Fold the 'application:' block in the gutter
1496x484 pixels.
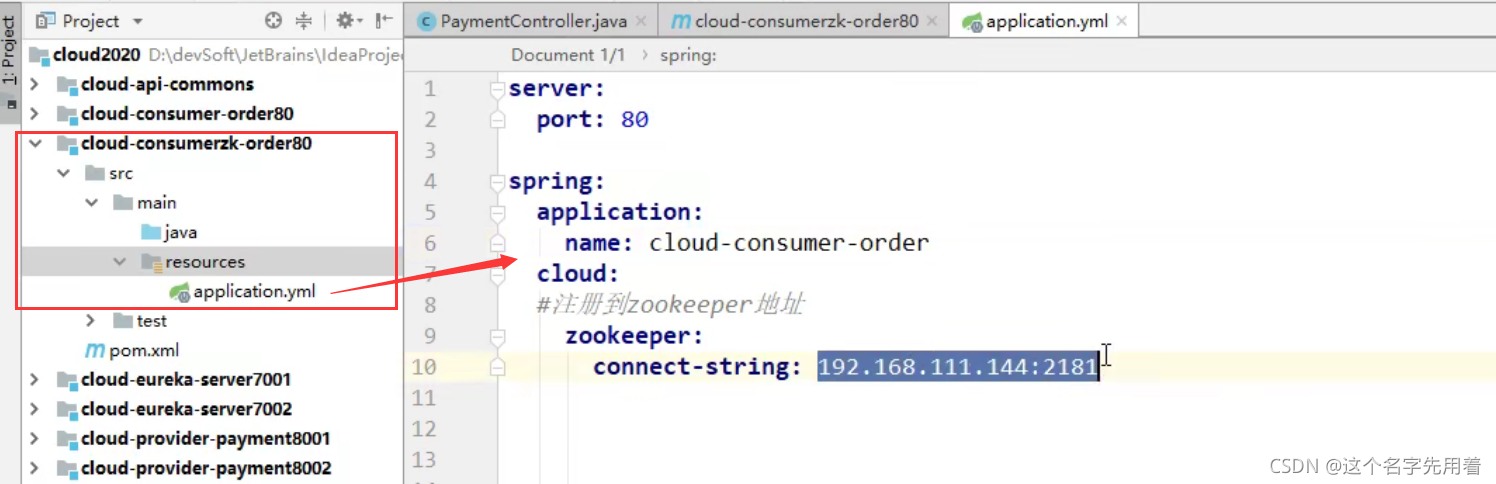[x=497, y=212]
